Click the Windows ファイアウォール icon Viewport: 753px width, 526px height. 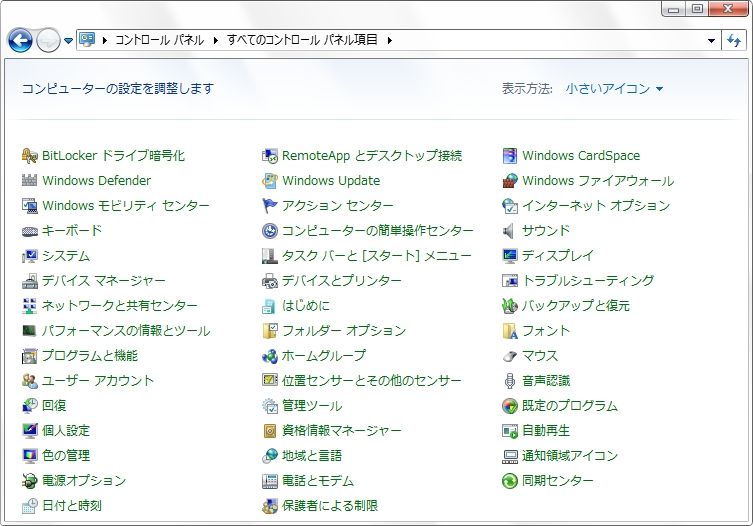[x=510, y=181]
